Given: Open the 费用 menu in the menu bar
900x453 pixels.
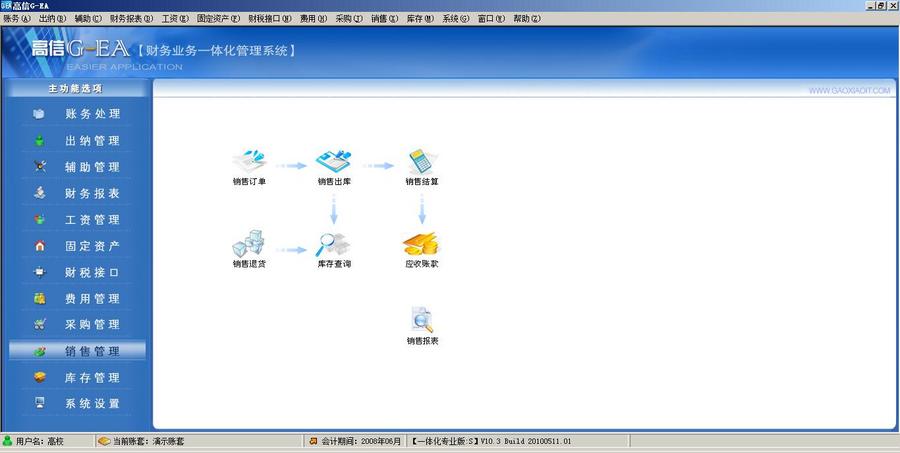Looking at the screenshot, I should 313,18.
